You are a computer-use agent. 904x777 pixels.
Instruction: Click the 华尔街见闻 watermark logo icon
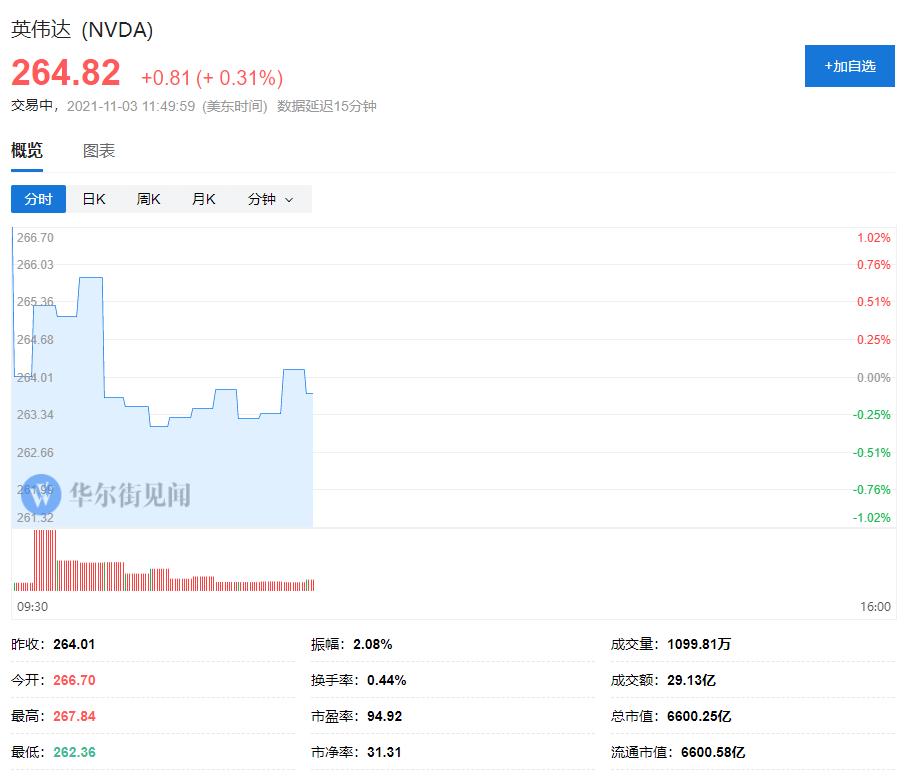[41, 493]
